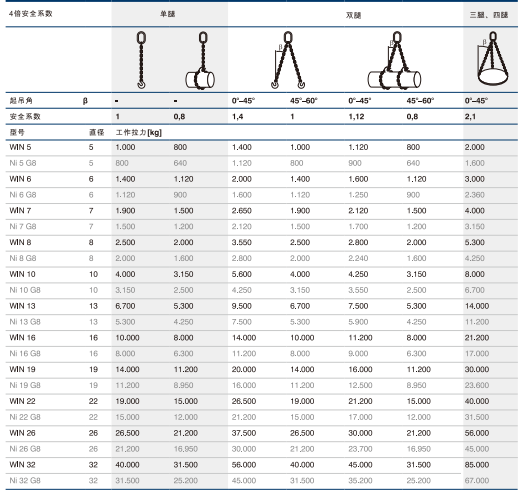This screenshot has width=519, height=490.
Task: Select the 三腿、四腿 column header
Action: 489,15
